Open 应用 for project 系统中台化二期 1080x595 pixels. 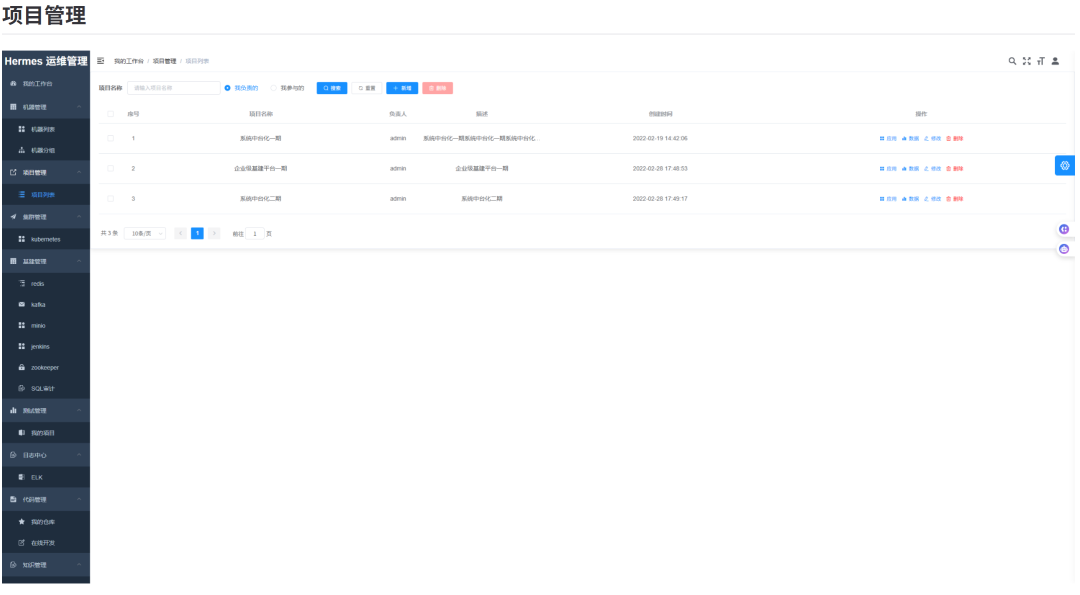coord(889,199)
